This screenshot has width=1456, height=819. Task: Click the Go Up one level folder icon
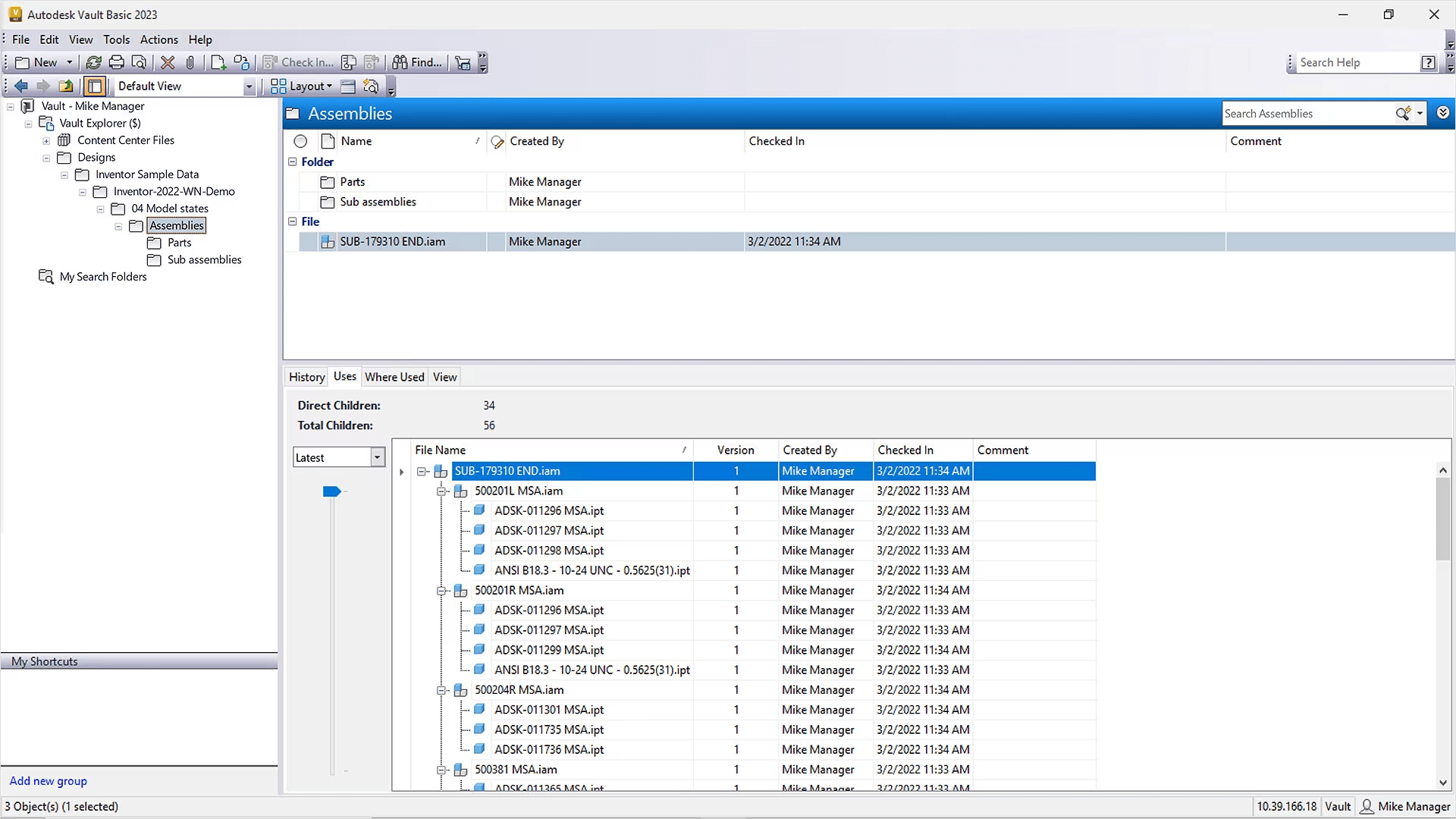66,86
